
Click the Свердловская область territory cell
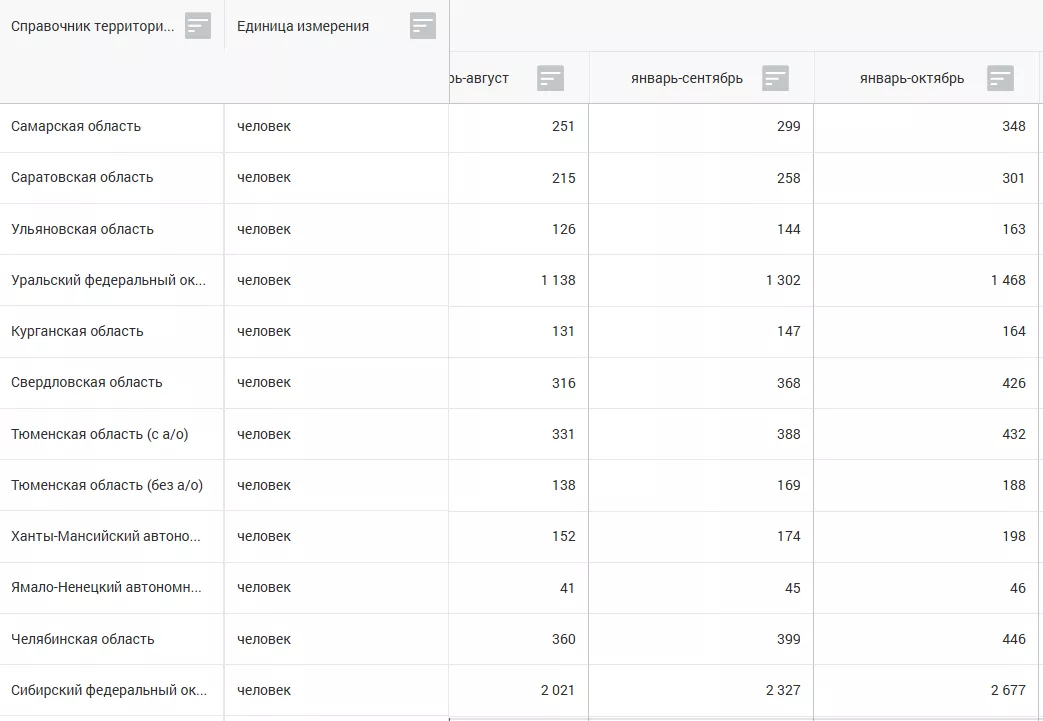point(86,382)
